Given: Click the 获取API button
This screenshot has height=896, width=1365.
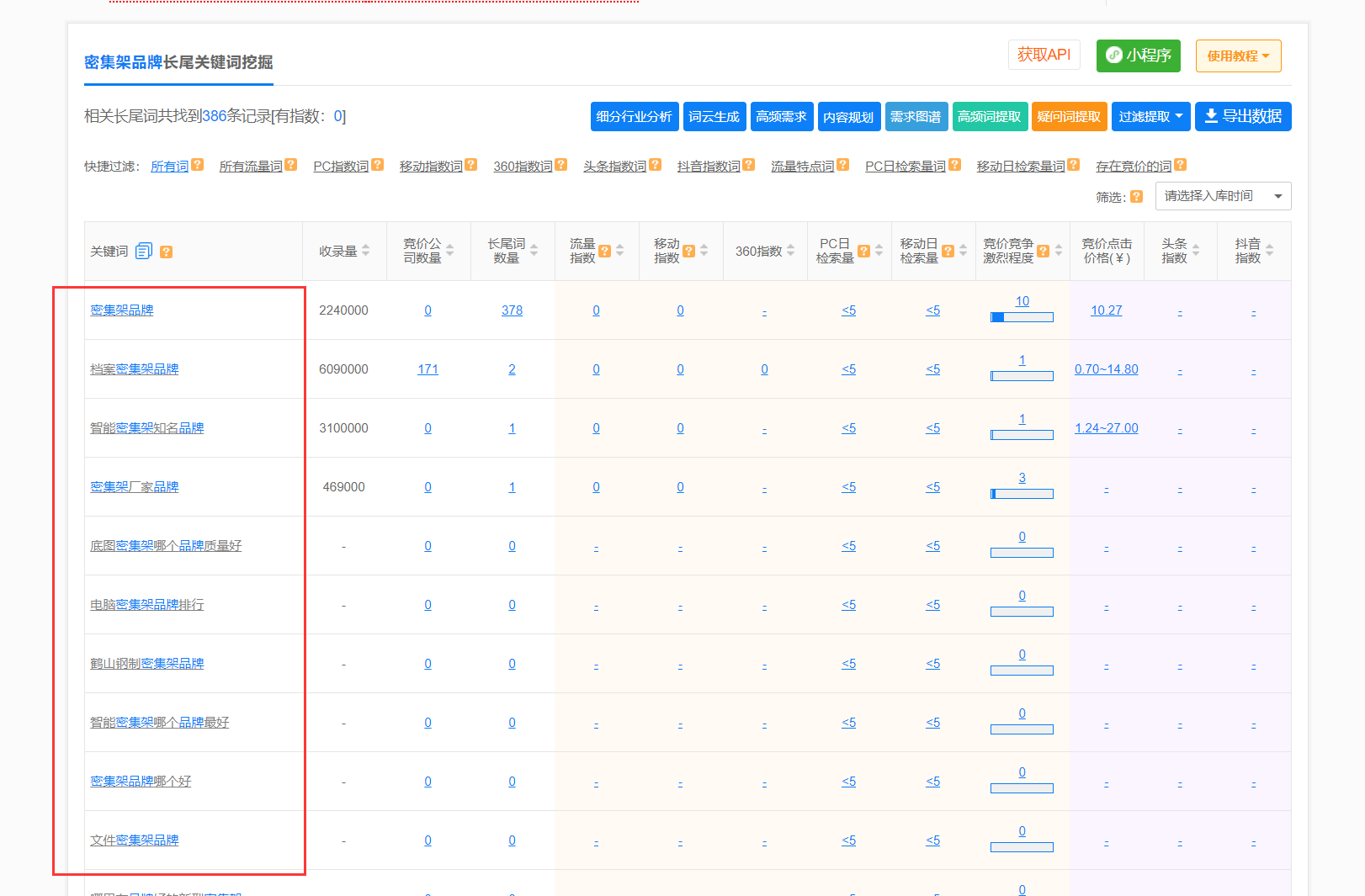Looking at the screenshot, I should coord(1044,55).
